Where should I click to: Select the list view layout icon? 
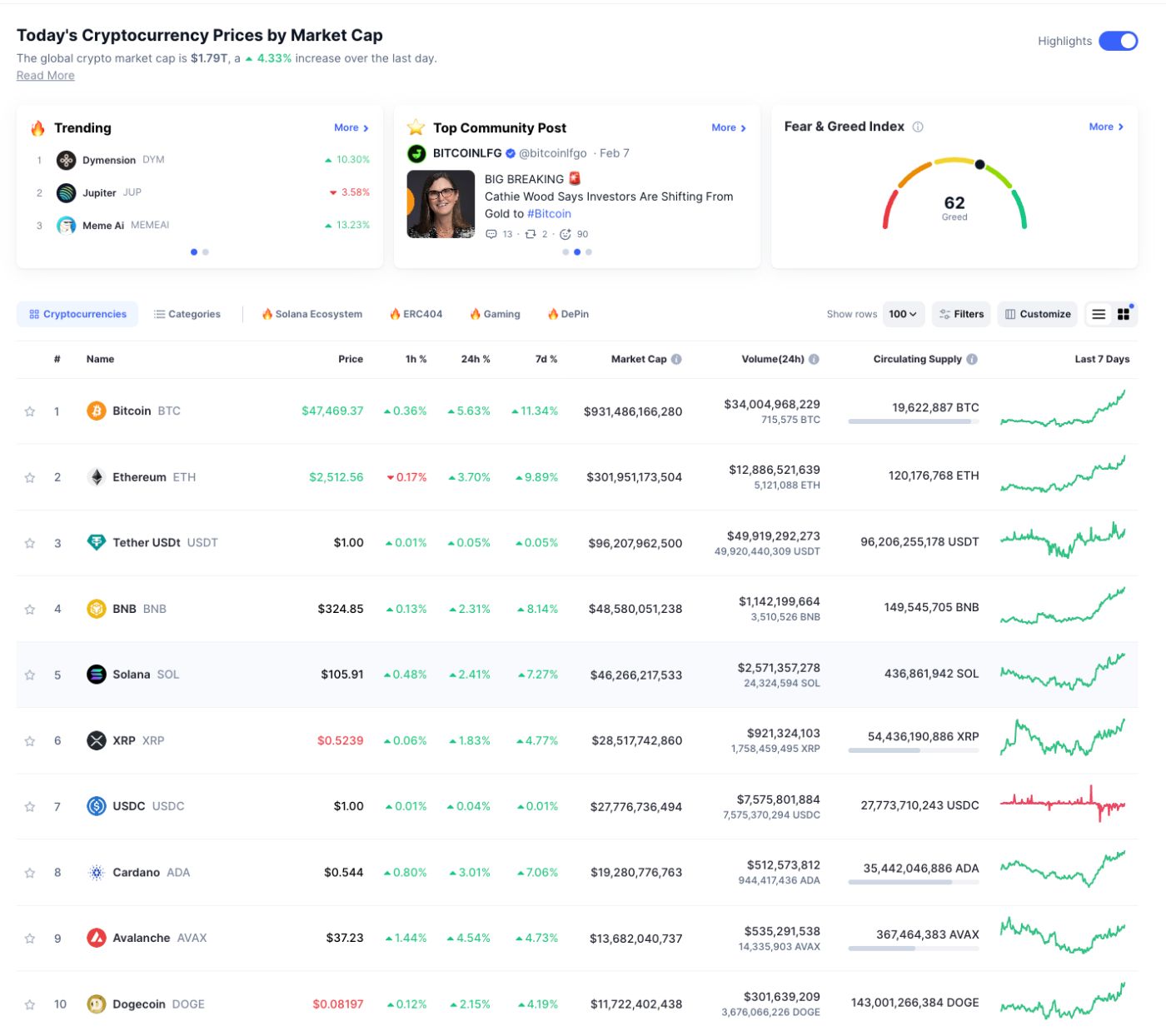(x=1098, y=314)
